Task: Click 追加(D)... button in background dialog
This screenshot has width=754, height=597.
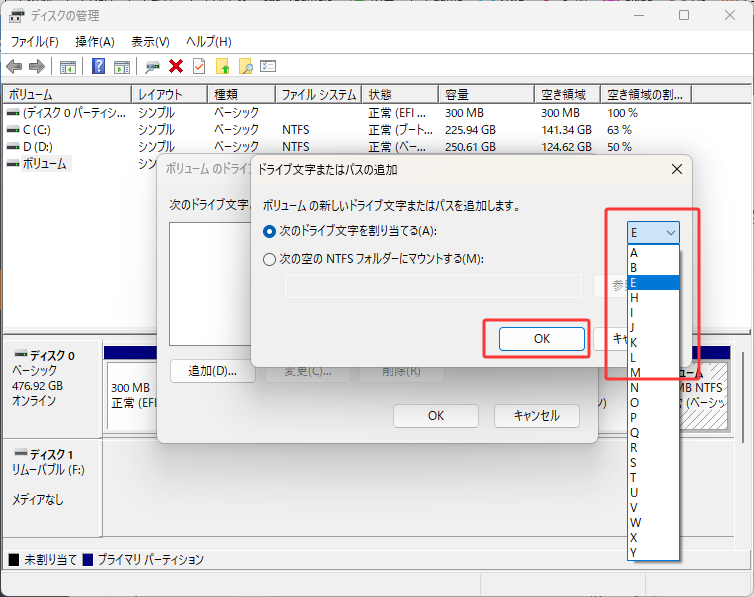Action: tap(213, 371)
